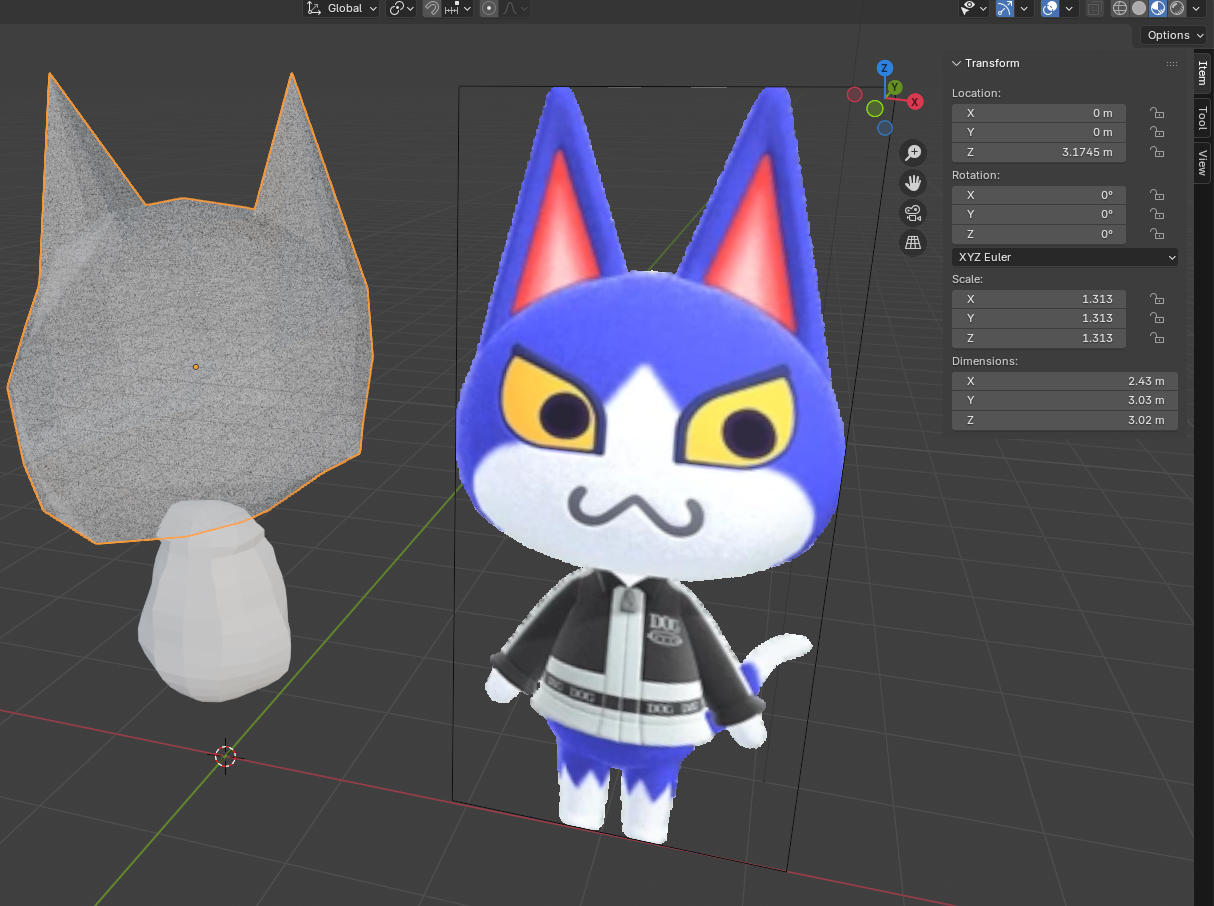Switch to Material Preview shading
1214x906 pixels.
click(x=1158, y=8)
